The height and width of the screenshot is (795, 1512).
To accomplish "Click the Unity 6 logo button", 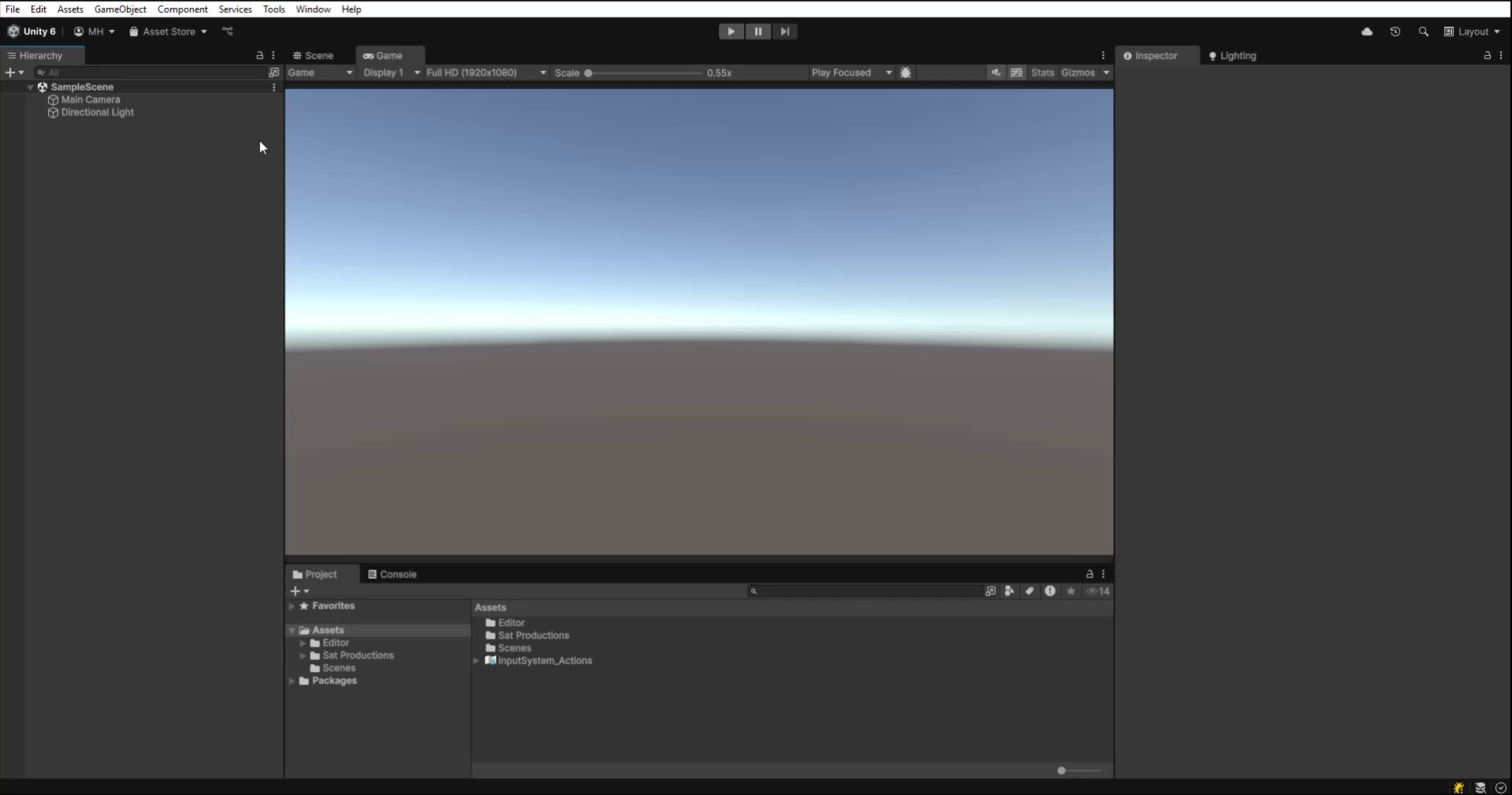I will 32,32.
